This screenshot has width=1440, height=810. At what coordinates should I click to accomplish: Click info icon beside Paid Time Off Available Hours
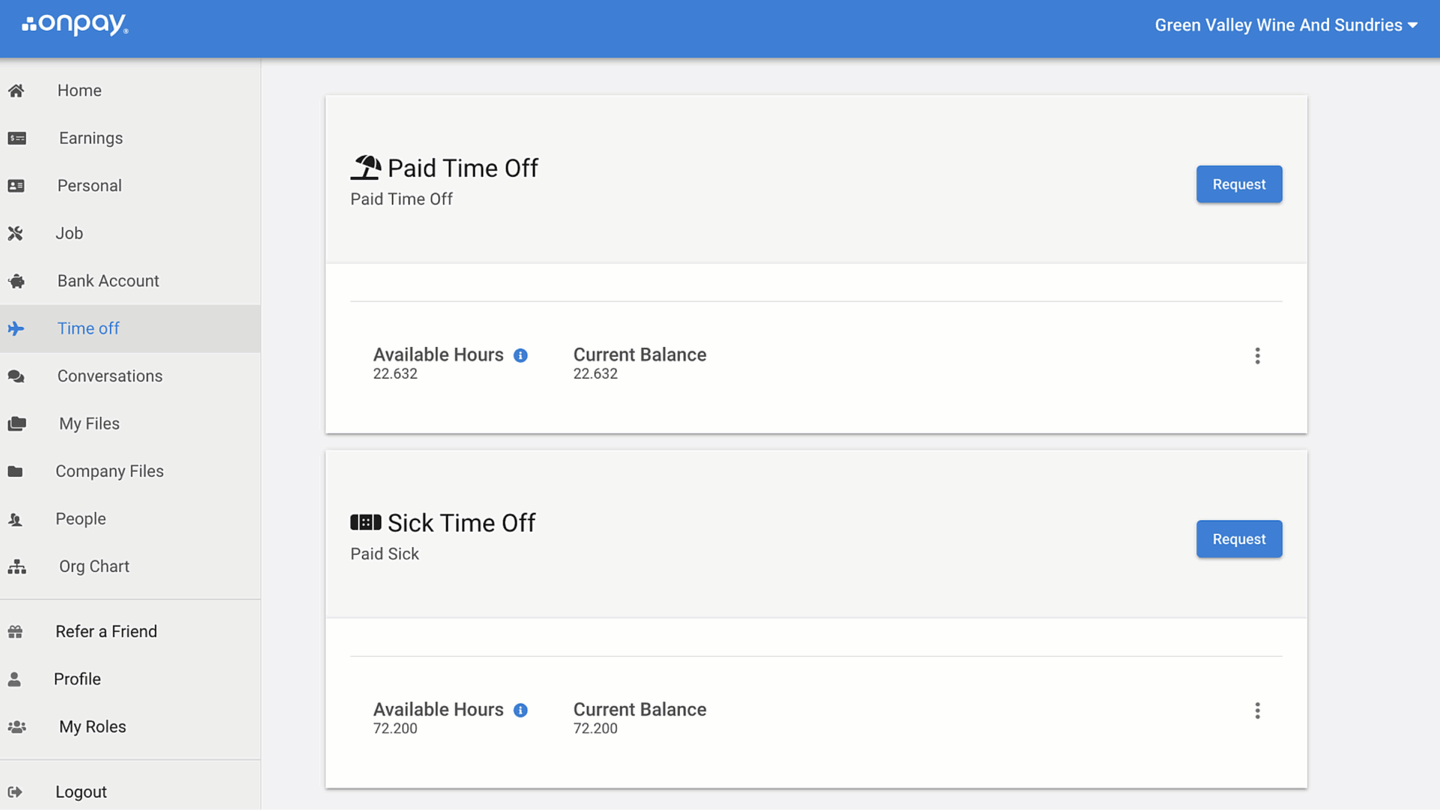[520, 355]
